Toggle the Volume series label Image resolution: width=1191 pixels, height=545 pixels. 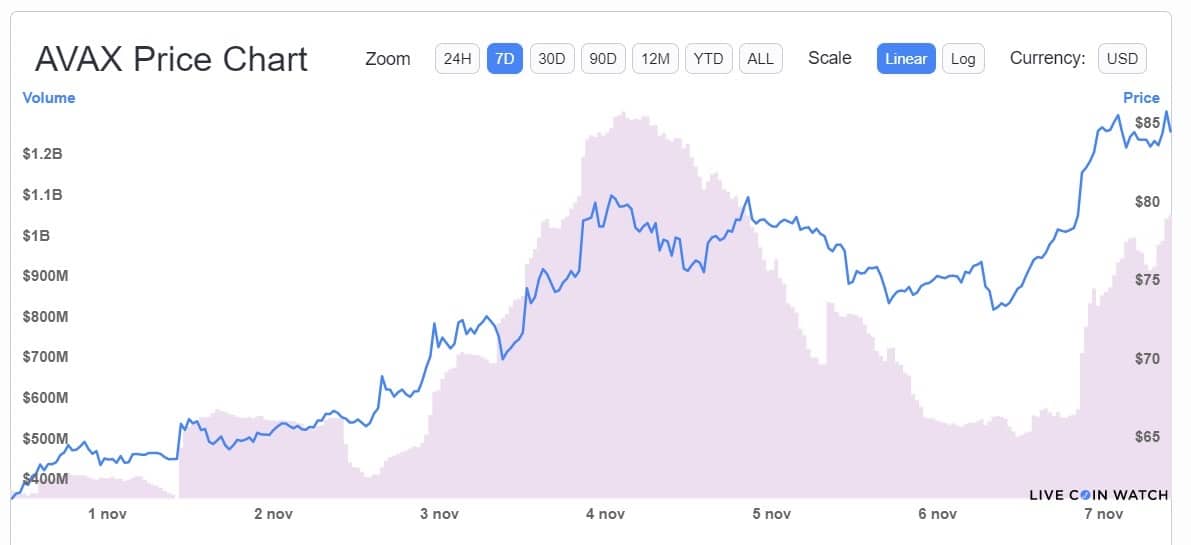(x=49, y=98)
